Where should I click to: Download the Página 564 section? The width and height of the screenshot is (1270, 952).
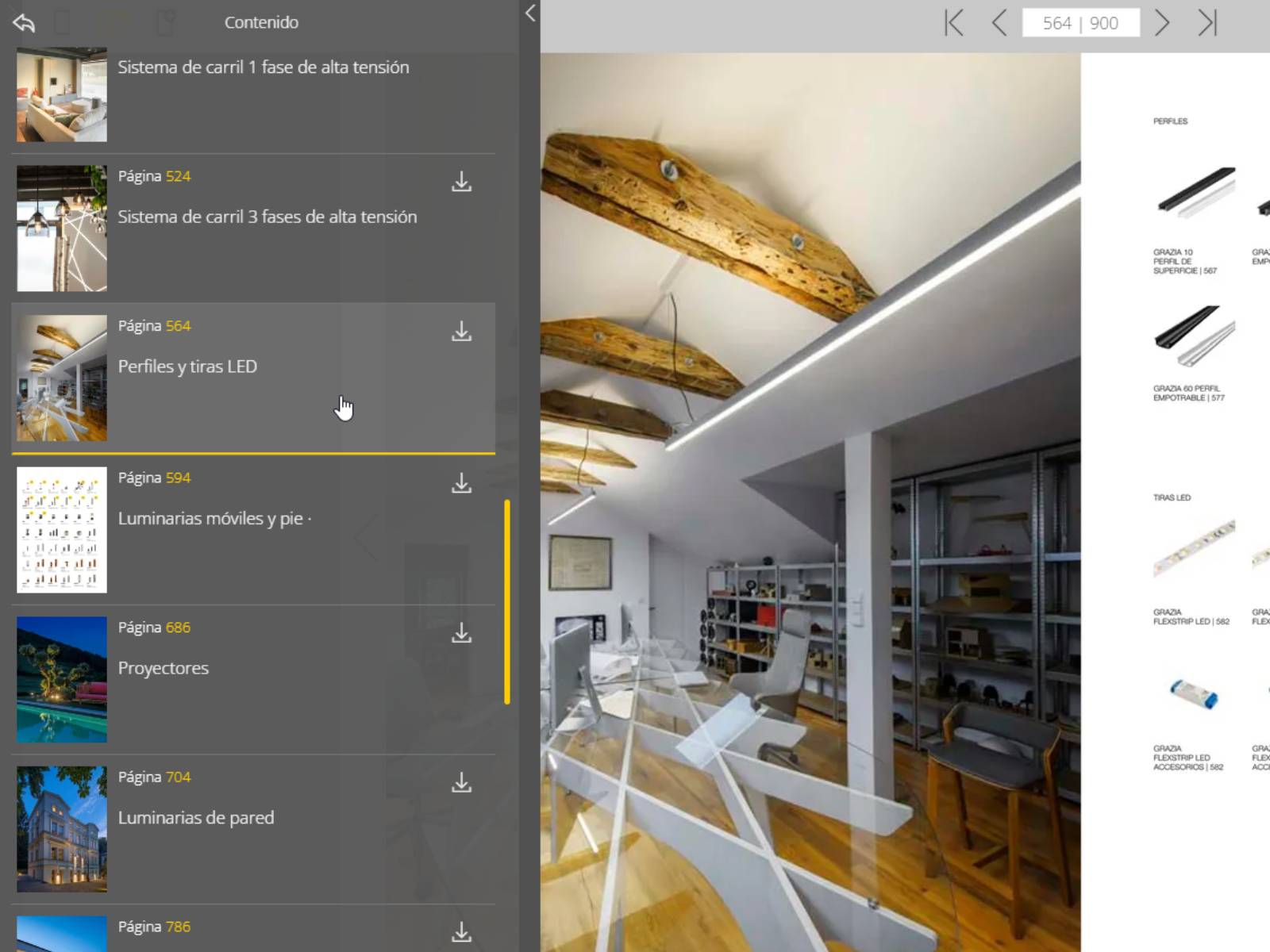tap(461, 331)
